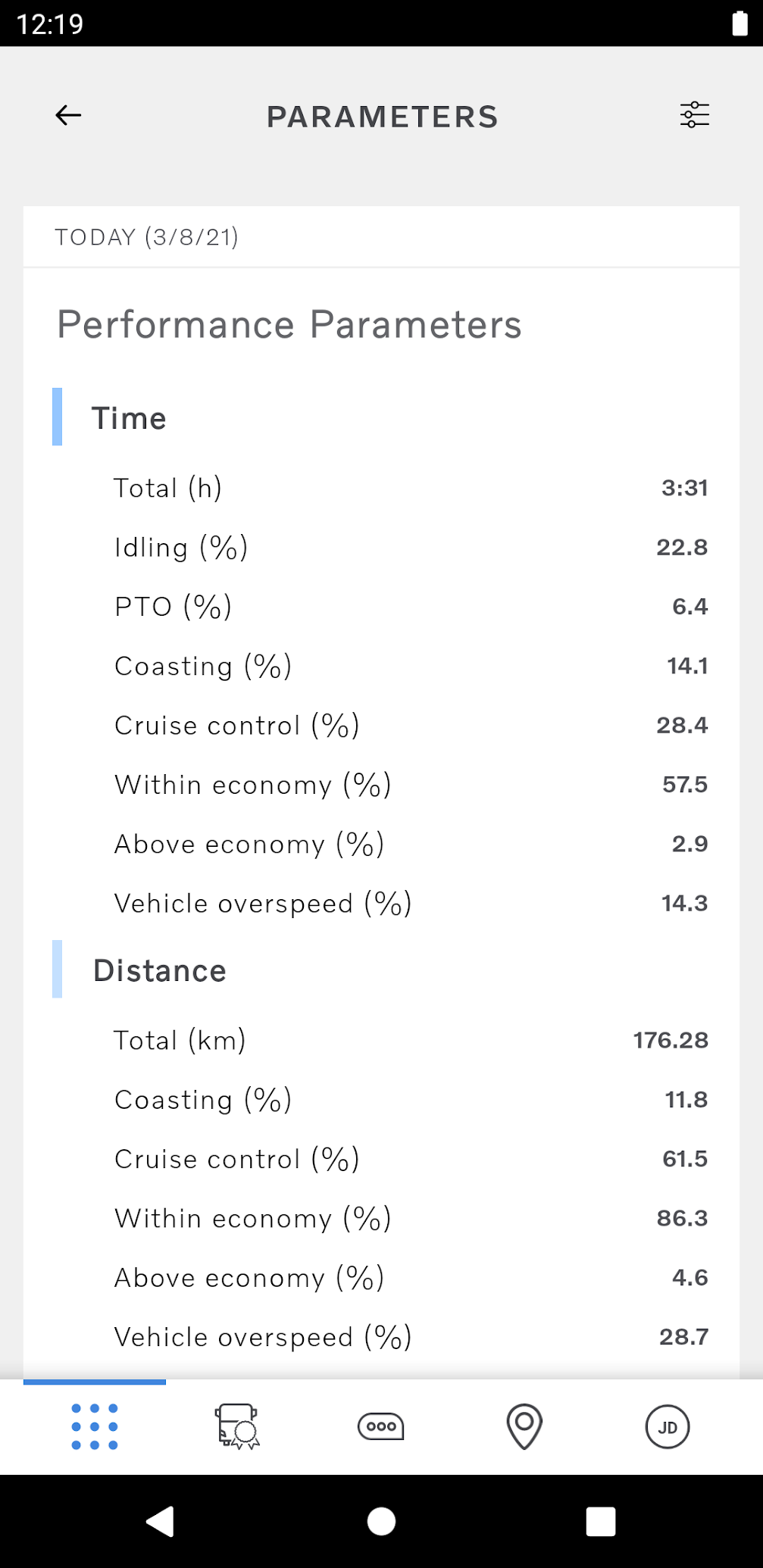Open the vehicle award tab icon
763x1568 pixels.
click(x=237, y=1426)
